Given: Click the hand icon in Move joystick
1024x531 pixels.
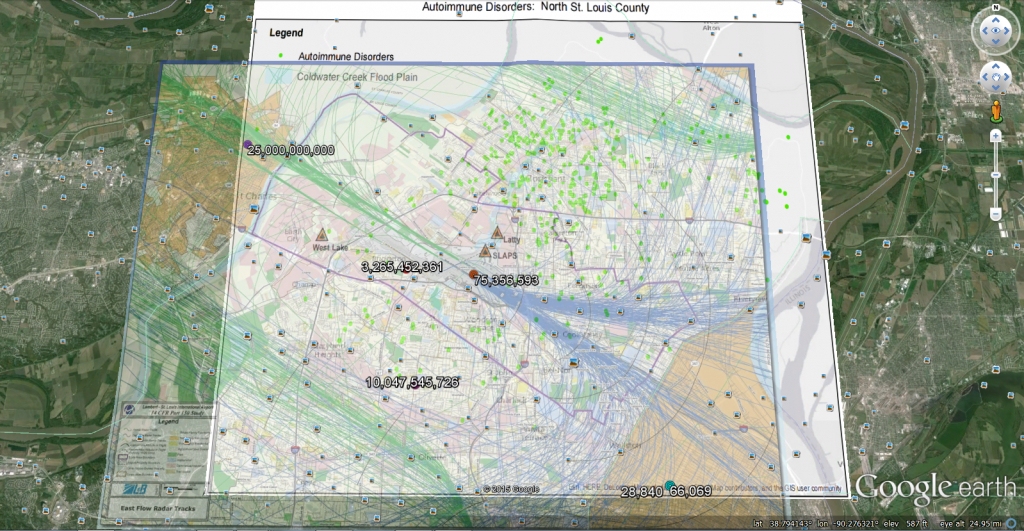Looking at the screenshot, I should (x=996, y=78).
